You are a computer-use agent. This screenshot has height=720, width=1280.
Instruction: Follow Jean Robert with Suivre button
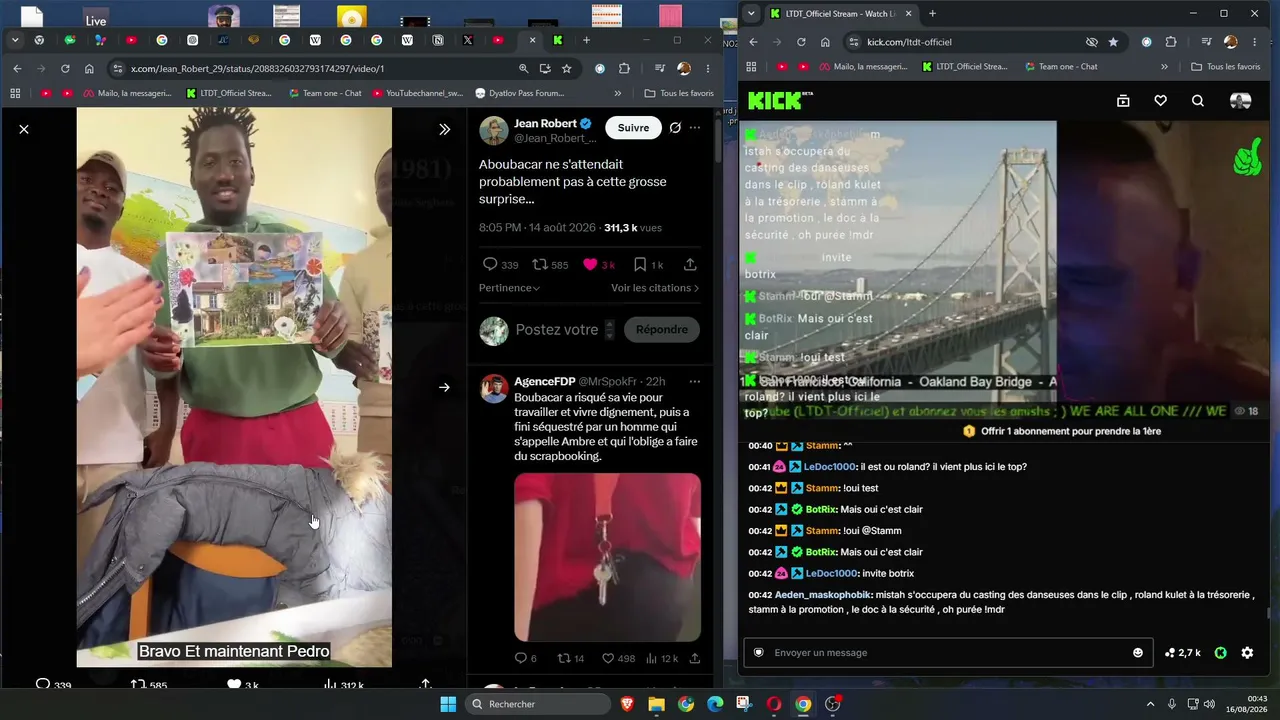[x=633, y=128]
